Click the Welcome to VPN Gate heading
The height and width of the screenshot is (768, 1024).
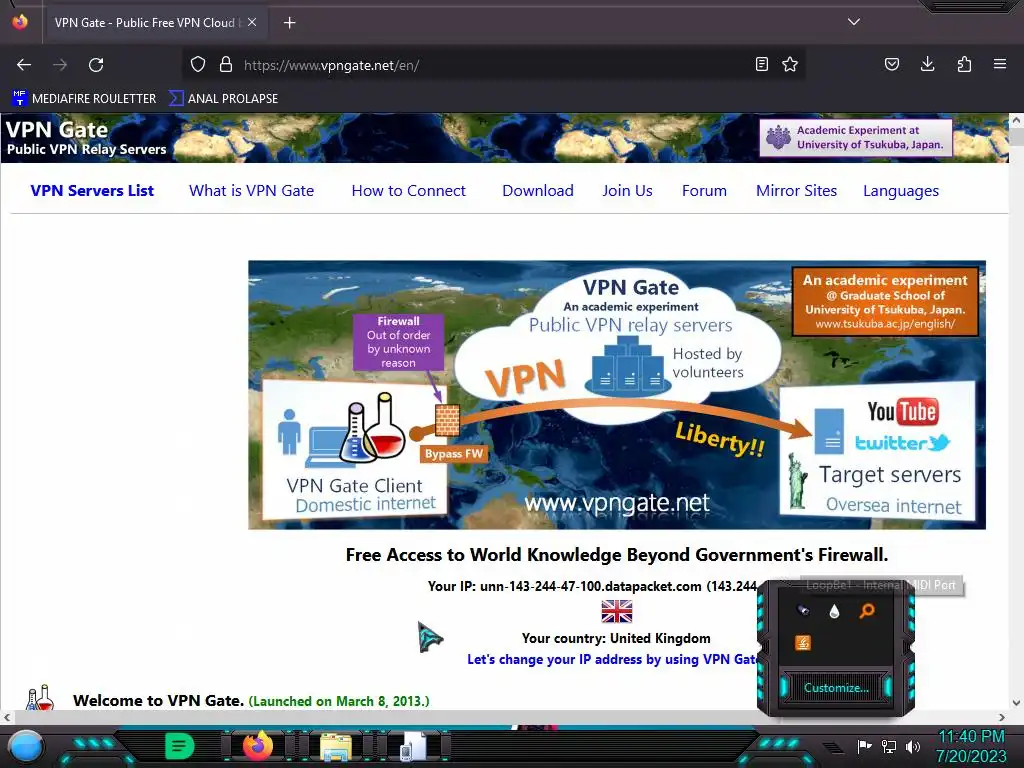point(159,701)
